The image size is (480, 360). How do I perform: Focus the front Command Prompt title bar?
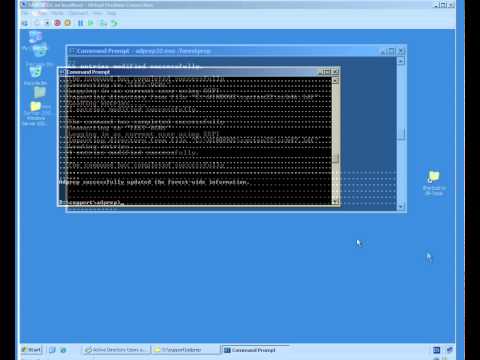(187, 72)
